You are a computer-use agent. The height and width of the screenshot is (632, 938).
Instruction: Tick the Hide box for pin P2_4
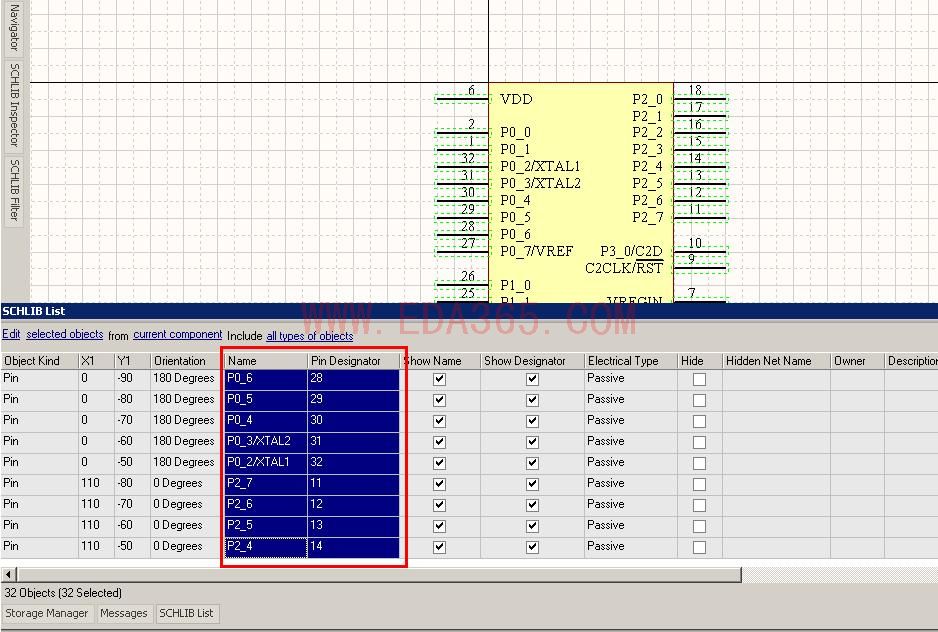pyautogui.click(x=699, y=547)
